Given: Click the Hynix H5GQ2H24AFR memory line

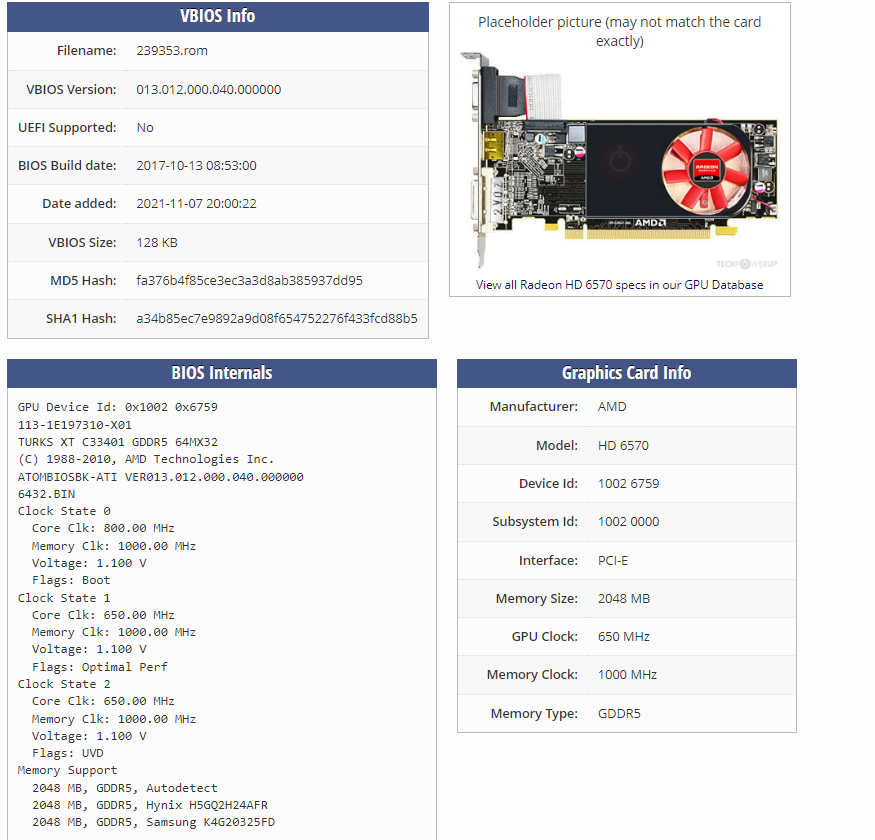Looking at the screenshot, I should [x=150, y=805].
